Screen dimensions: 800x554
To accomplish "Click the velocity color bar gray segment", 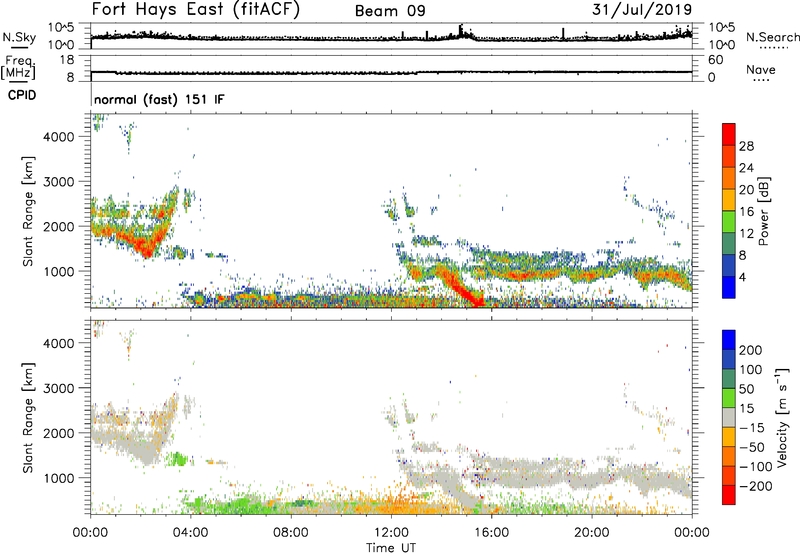I will coord(729,418).
